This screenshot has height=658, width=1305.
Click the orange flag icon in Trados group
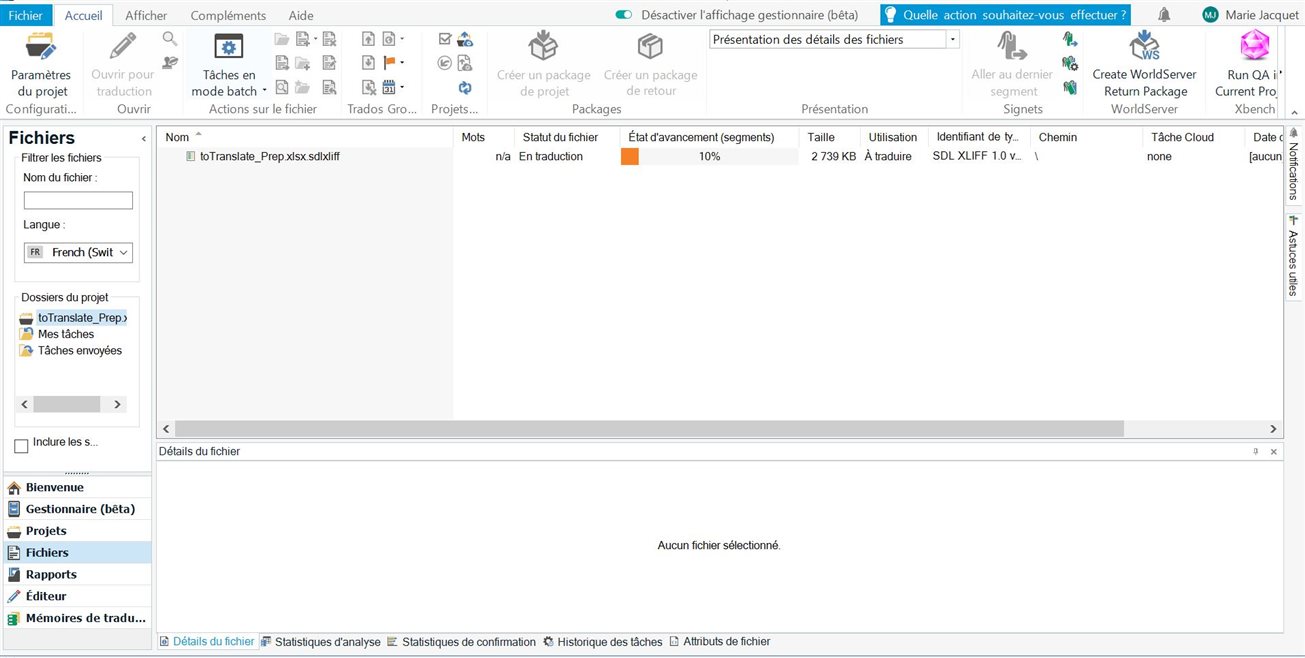pos(390,62)
